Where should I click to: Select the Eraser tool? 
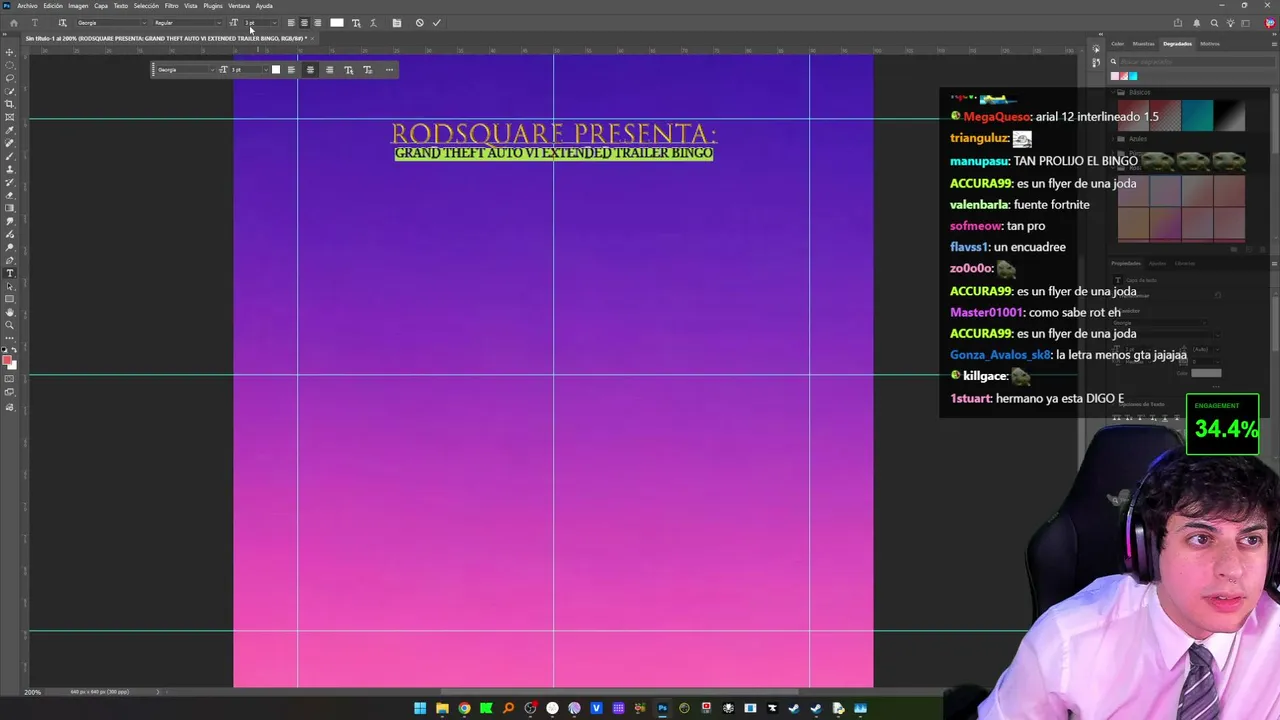[10, 195]
